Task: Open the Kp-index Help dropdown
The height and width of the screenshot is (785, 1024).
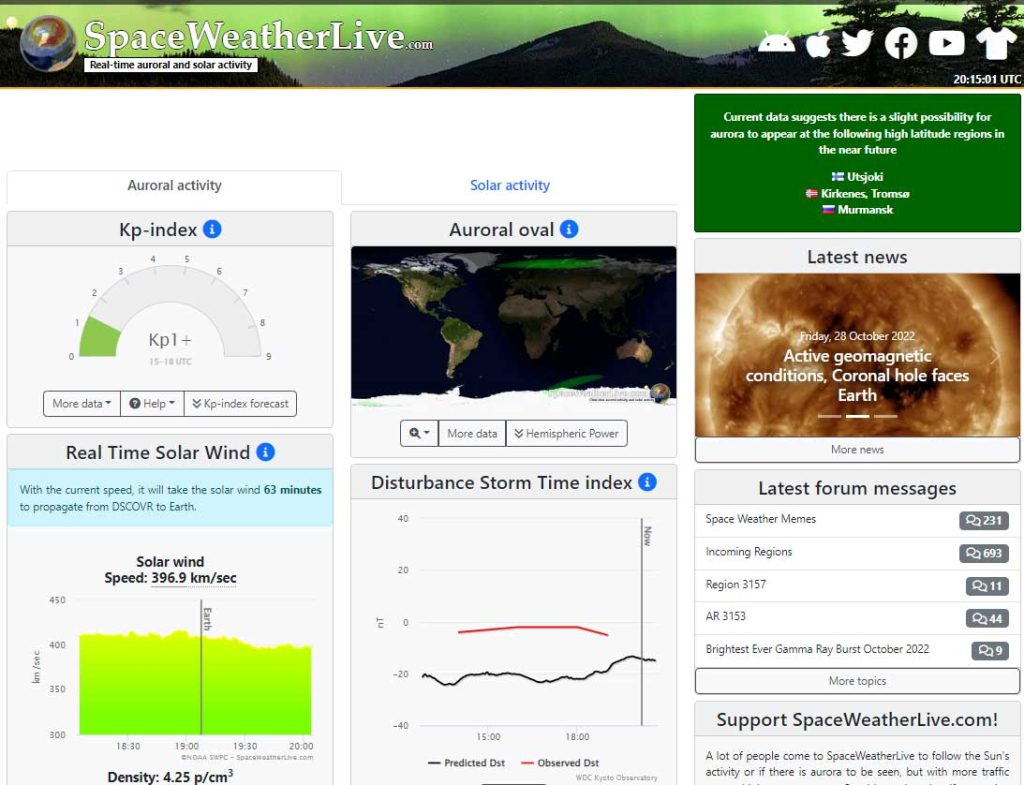Action: pos(152,404)
